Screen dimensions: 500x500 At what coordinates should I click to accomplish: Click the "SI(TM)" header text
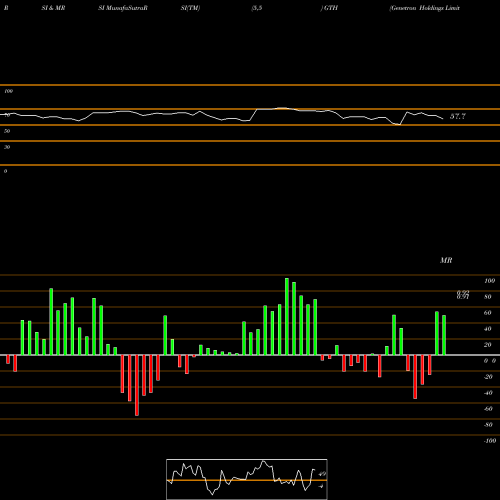coord(190,8)
